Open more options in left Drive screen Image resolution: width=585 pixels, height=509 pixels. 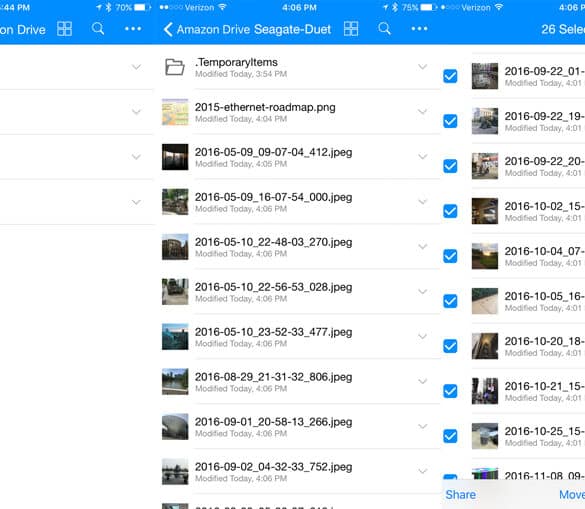133,29
